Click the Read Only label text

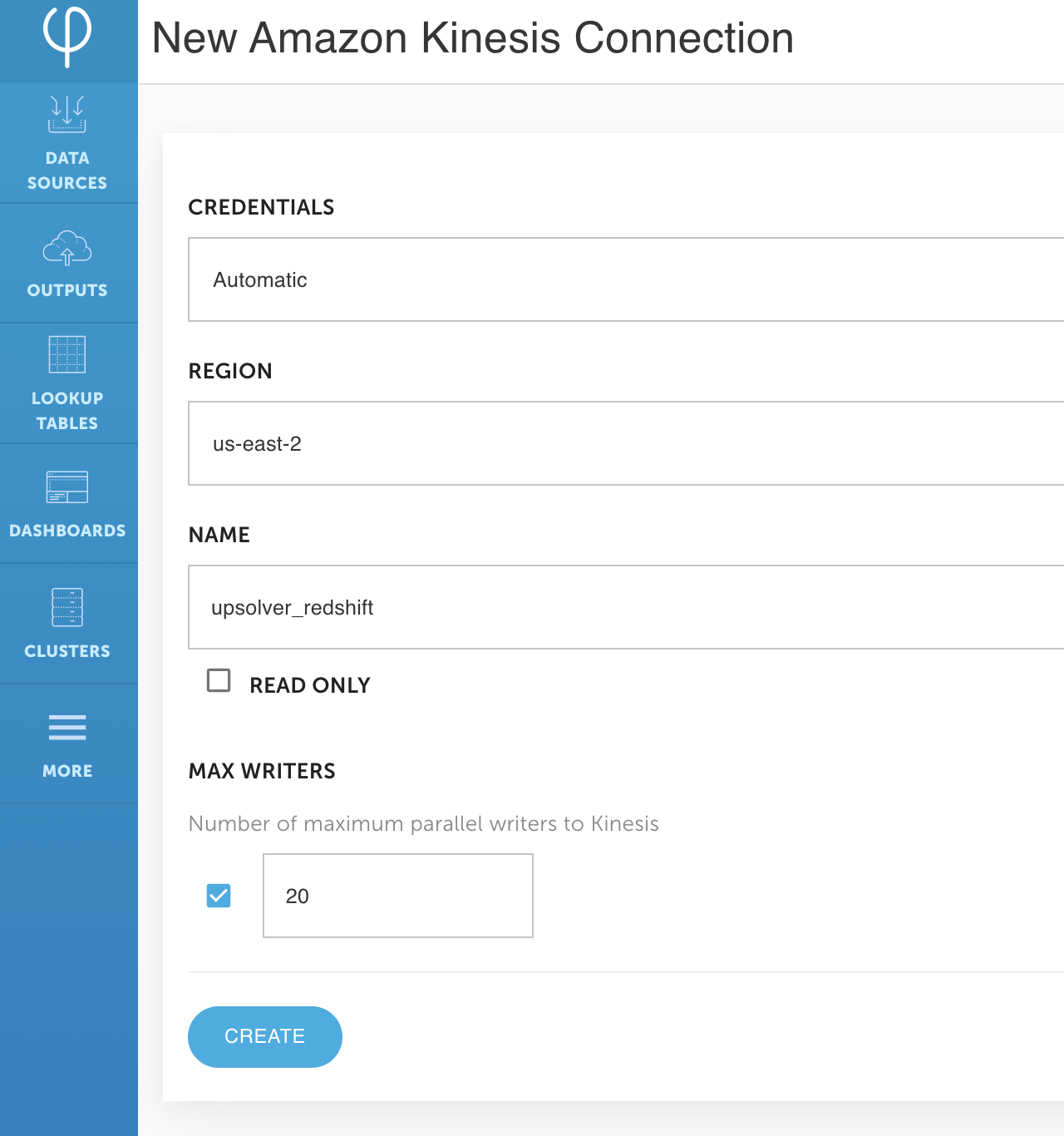click(310, 685)
